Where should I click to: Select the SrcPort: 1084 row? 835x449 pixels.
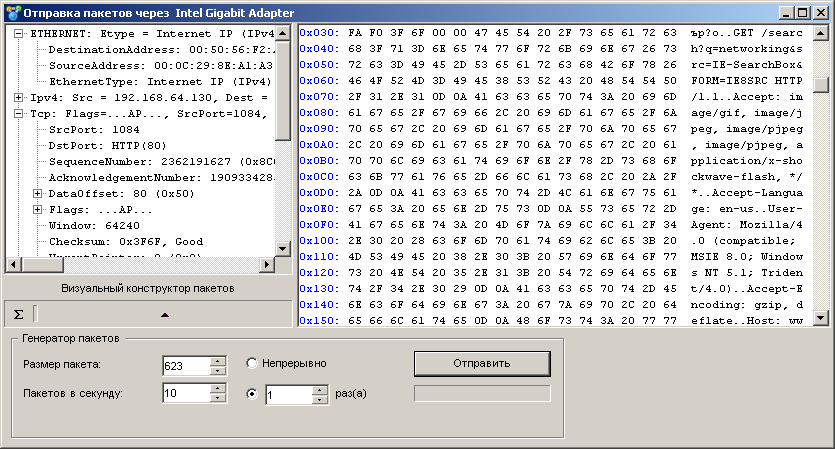[94, 129]
